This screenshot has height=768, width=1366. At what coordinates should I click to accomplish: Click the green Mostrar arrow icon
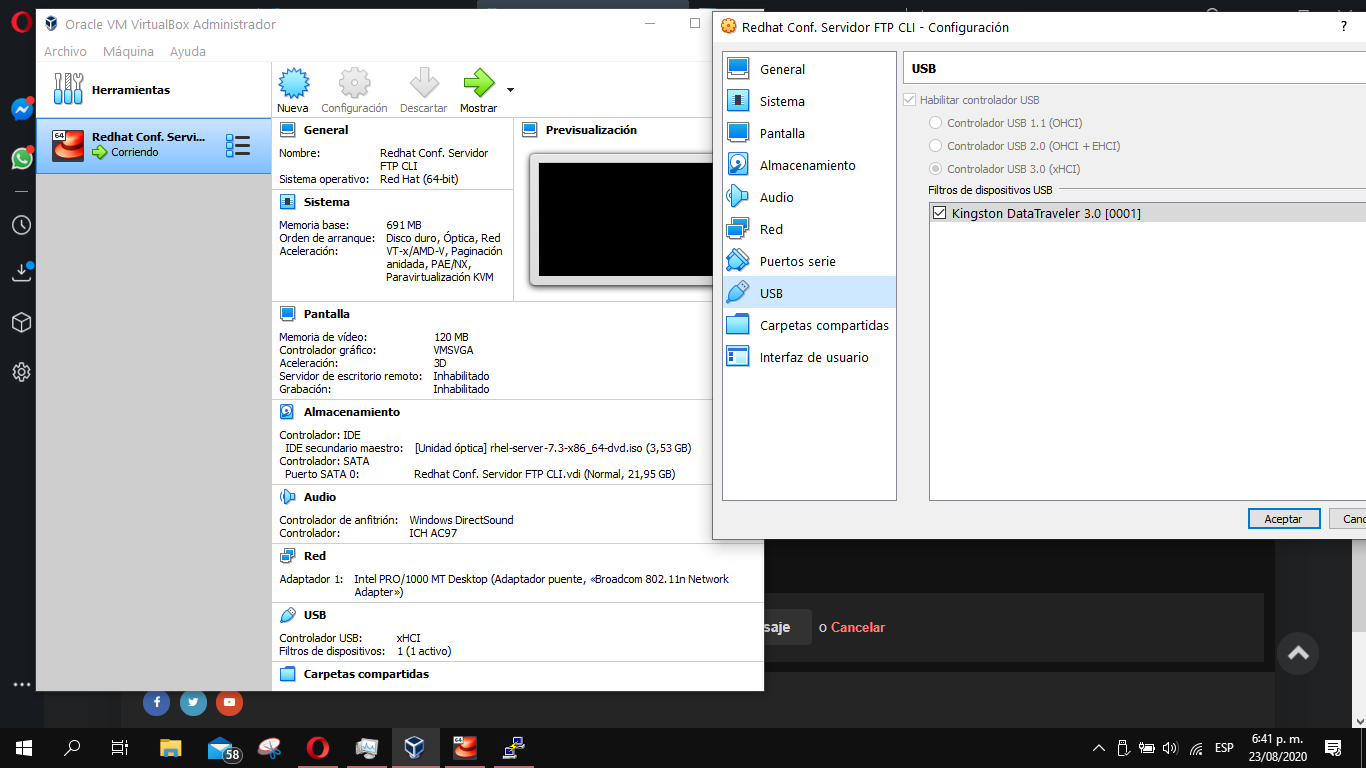point(479,84)
